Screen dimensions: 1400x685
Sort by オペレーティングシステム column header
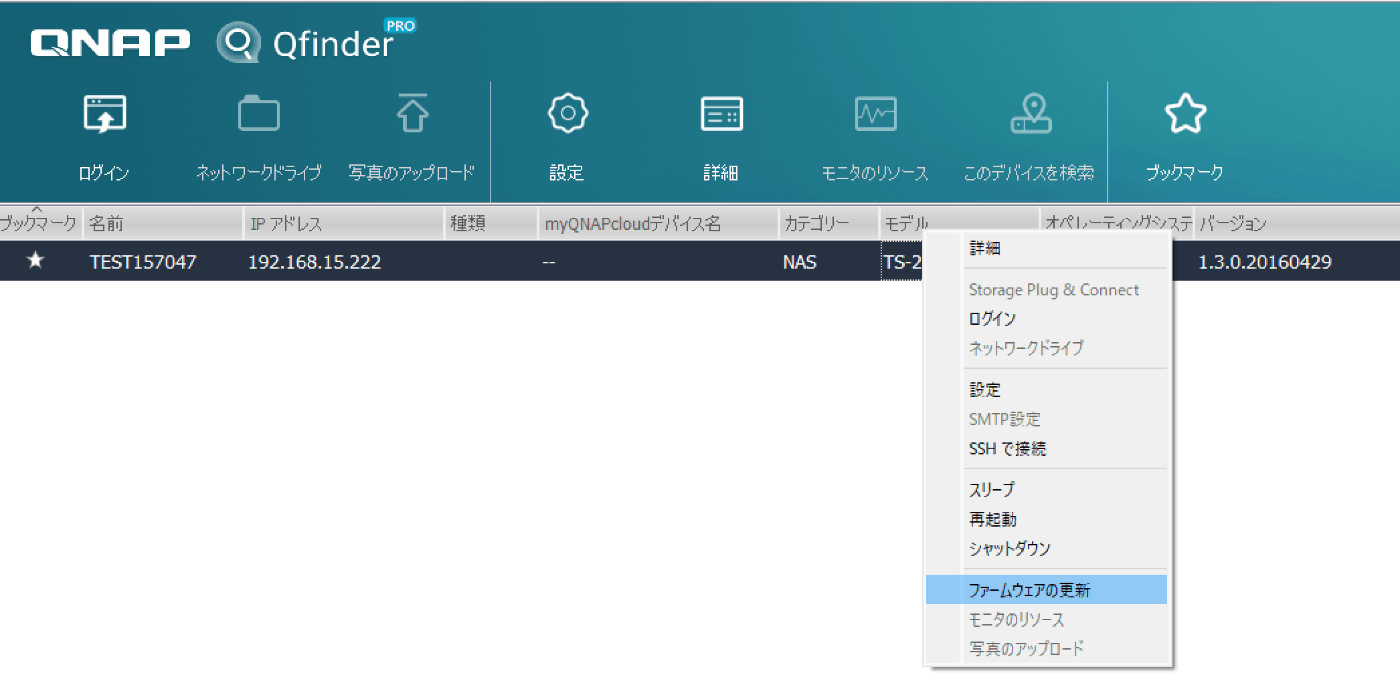pyautogui.click(x=1117, y=223)
